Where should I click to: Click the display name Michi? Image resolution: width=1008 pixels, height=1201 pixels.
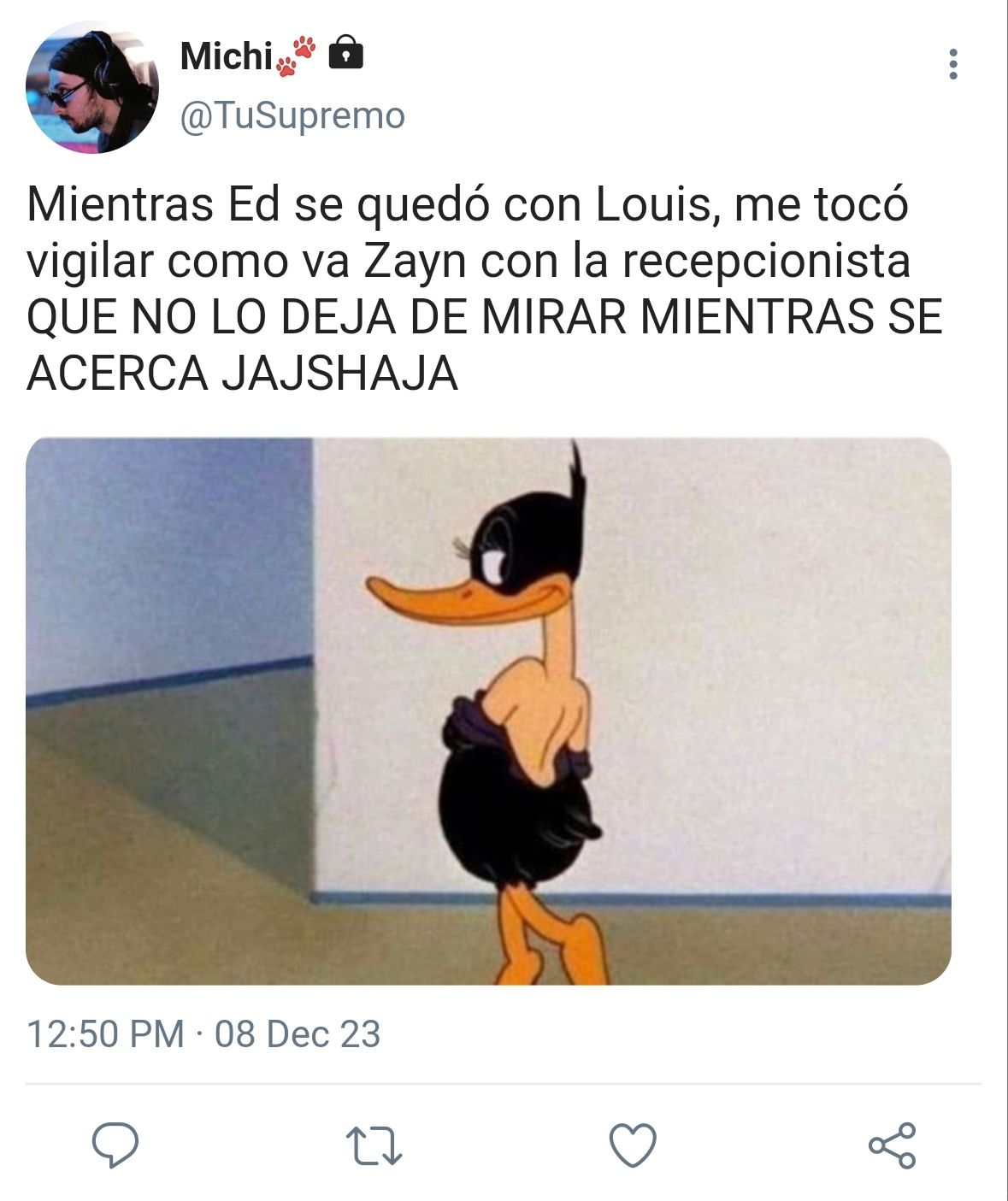click(227, 56)
